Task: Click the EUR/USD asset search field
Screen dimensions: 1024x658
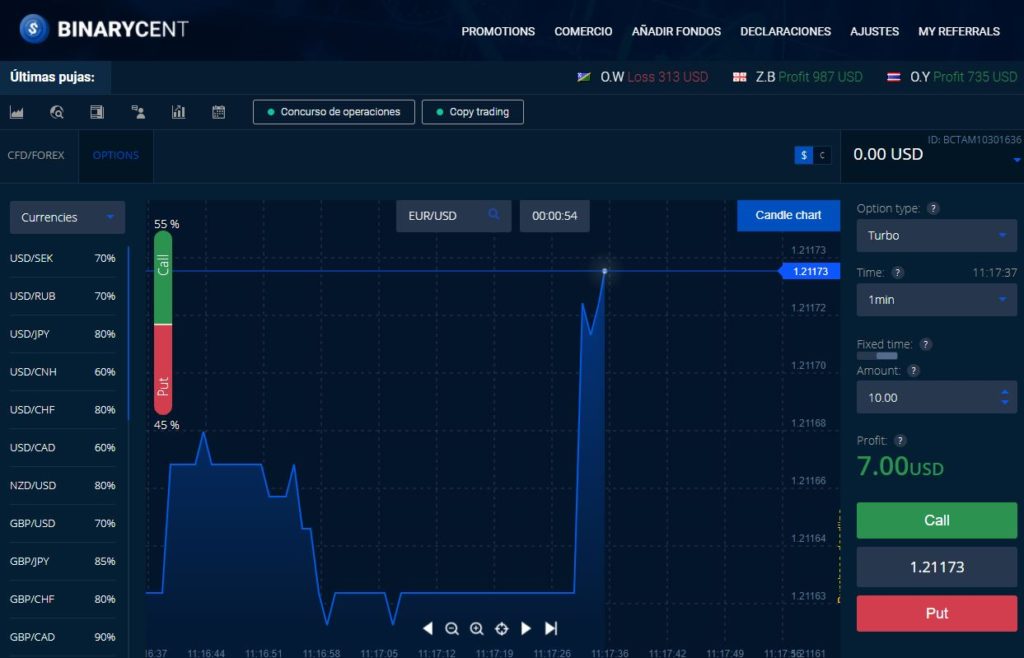Action: (453, 215)
